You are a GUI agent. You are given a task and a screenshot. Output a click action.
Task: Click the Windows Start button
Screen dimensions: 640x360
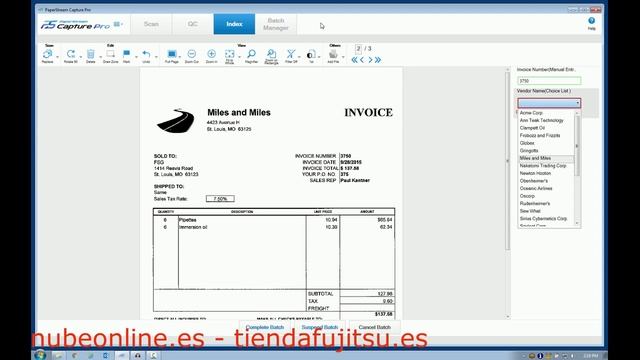click(40, 355)
